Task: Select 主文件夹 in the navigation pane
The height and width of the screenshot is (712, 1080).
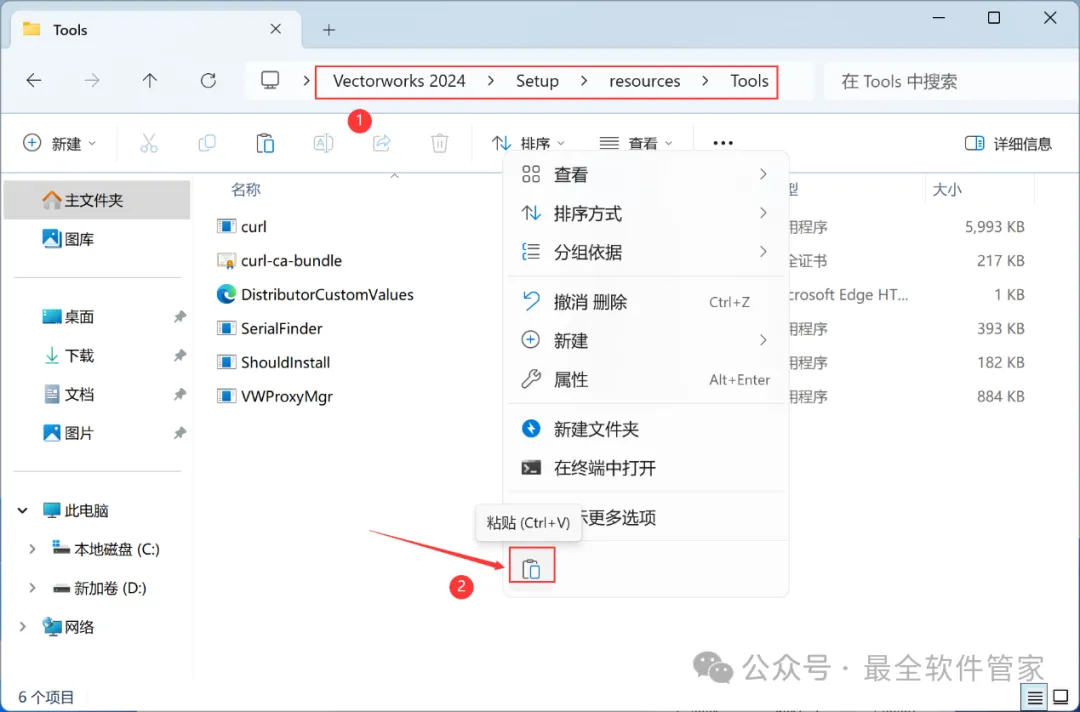Action: [97, 200]
